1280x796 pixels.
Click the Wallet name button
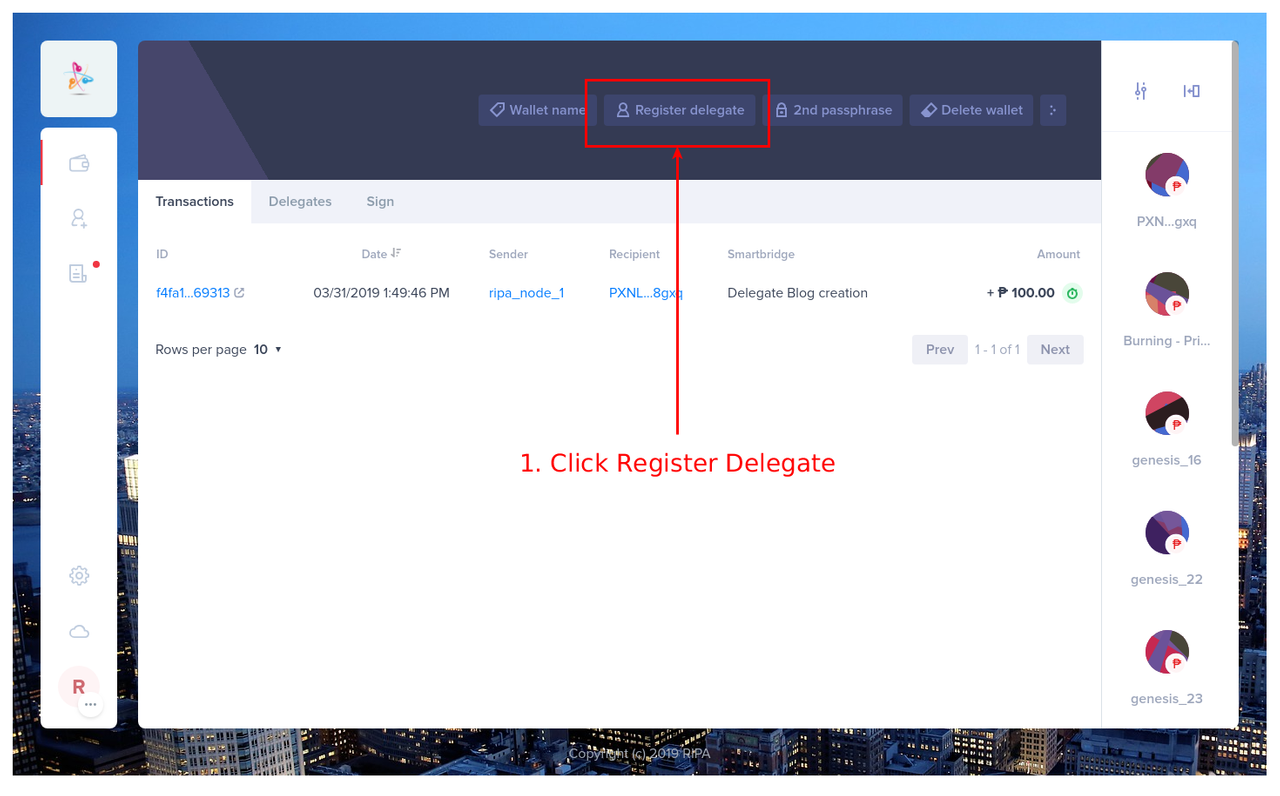537,110
